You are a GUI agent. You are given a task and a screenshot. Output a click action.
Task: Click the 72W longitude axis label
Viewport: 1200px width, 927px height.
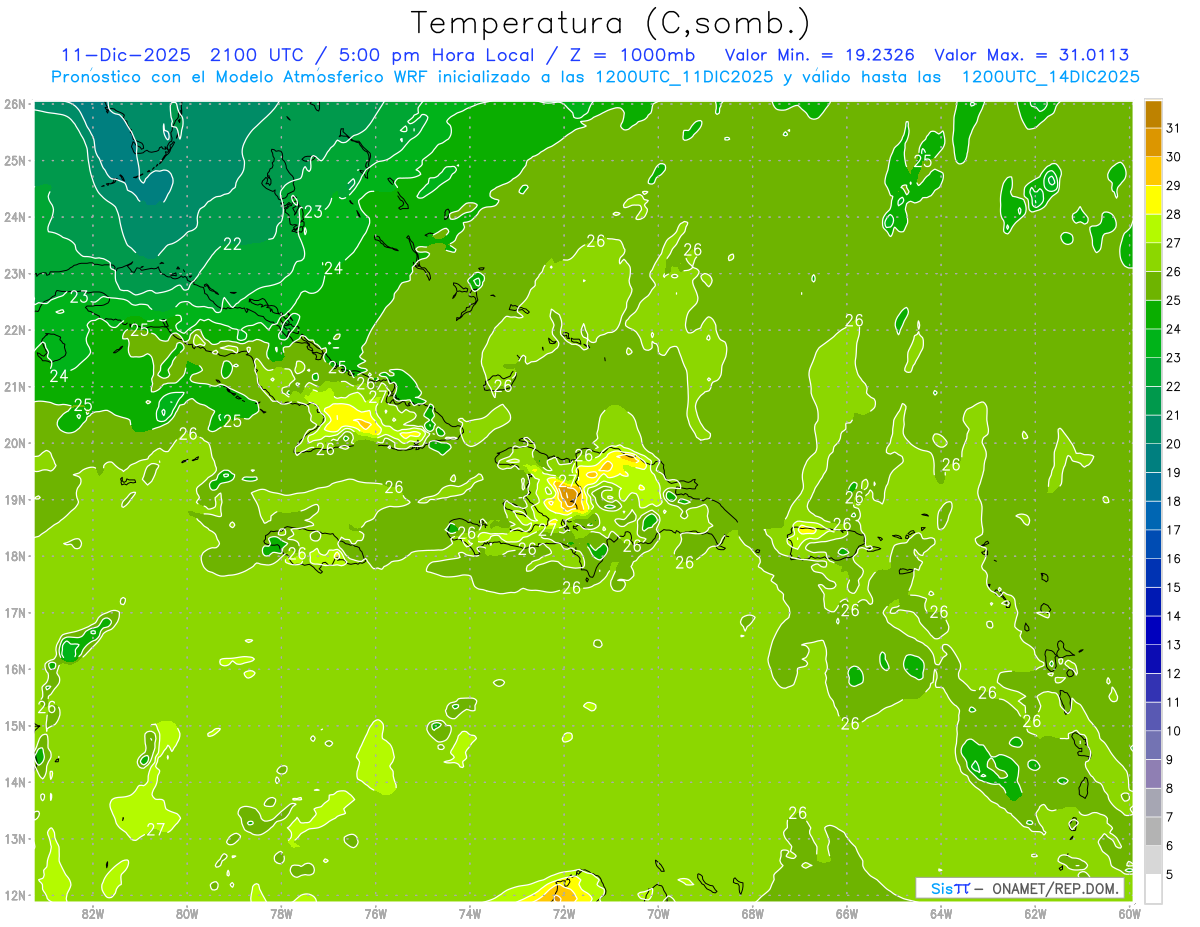tap(564, 913)
